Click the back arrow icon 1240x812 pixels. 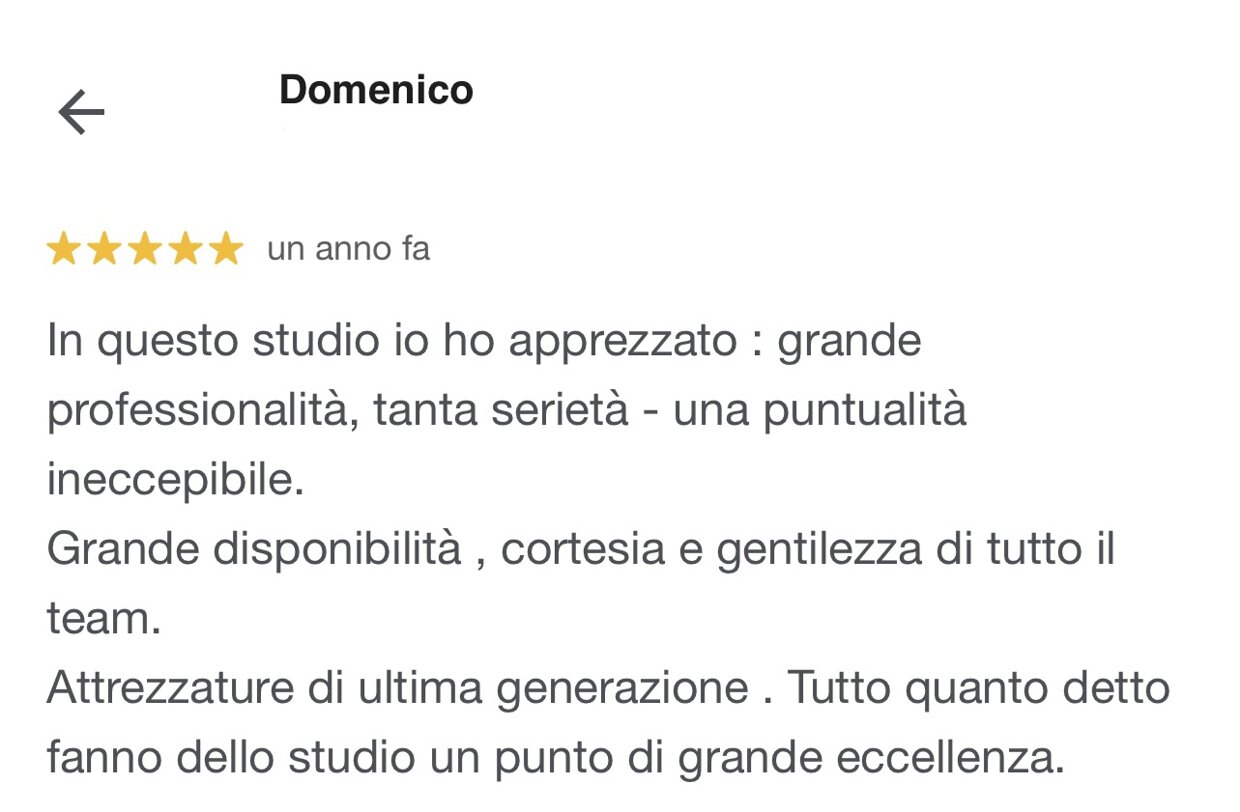[81, 112]
